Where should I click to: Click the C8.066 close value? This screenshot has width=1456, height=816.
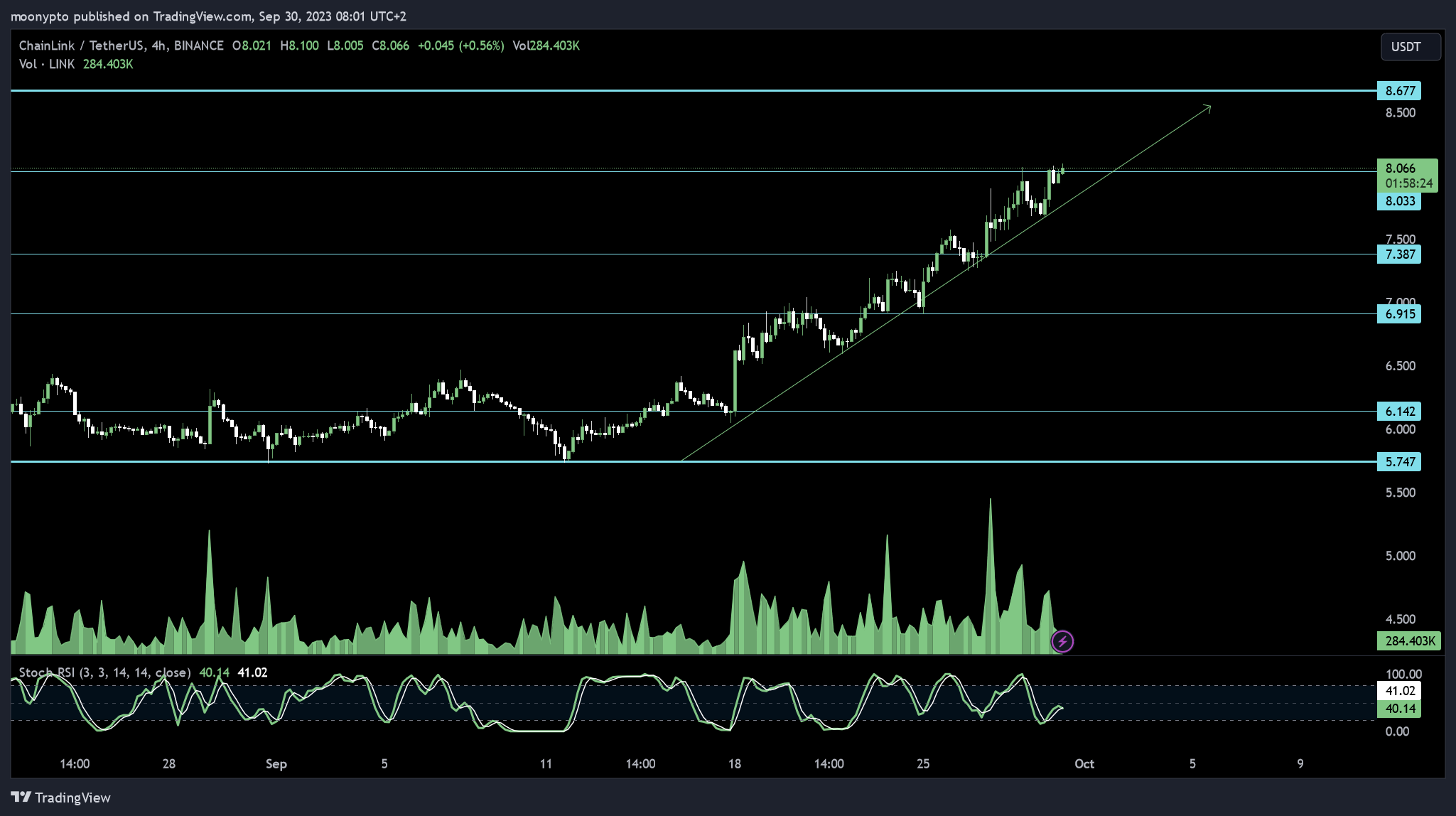pyautogui.click(x=390, y=45)
